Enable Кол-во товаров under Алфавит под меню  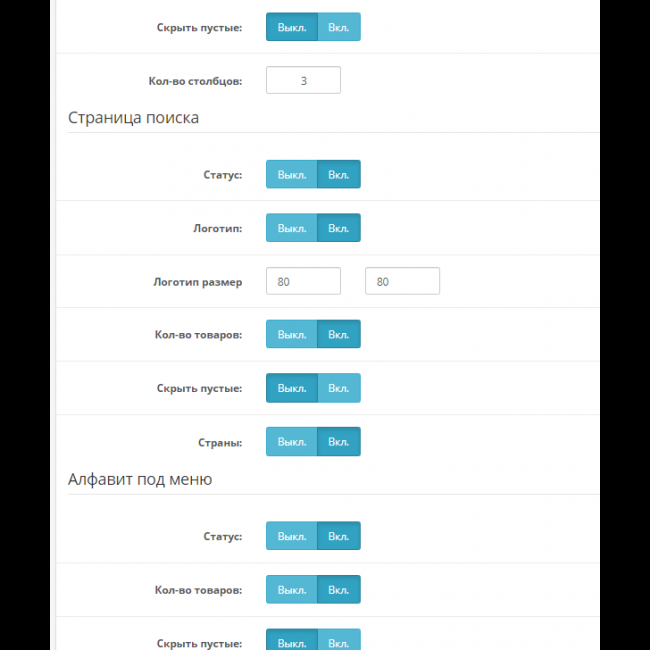tap(339, 589)
